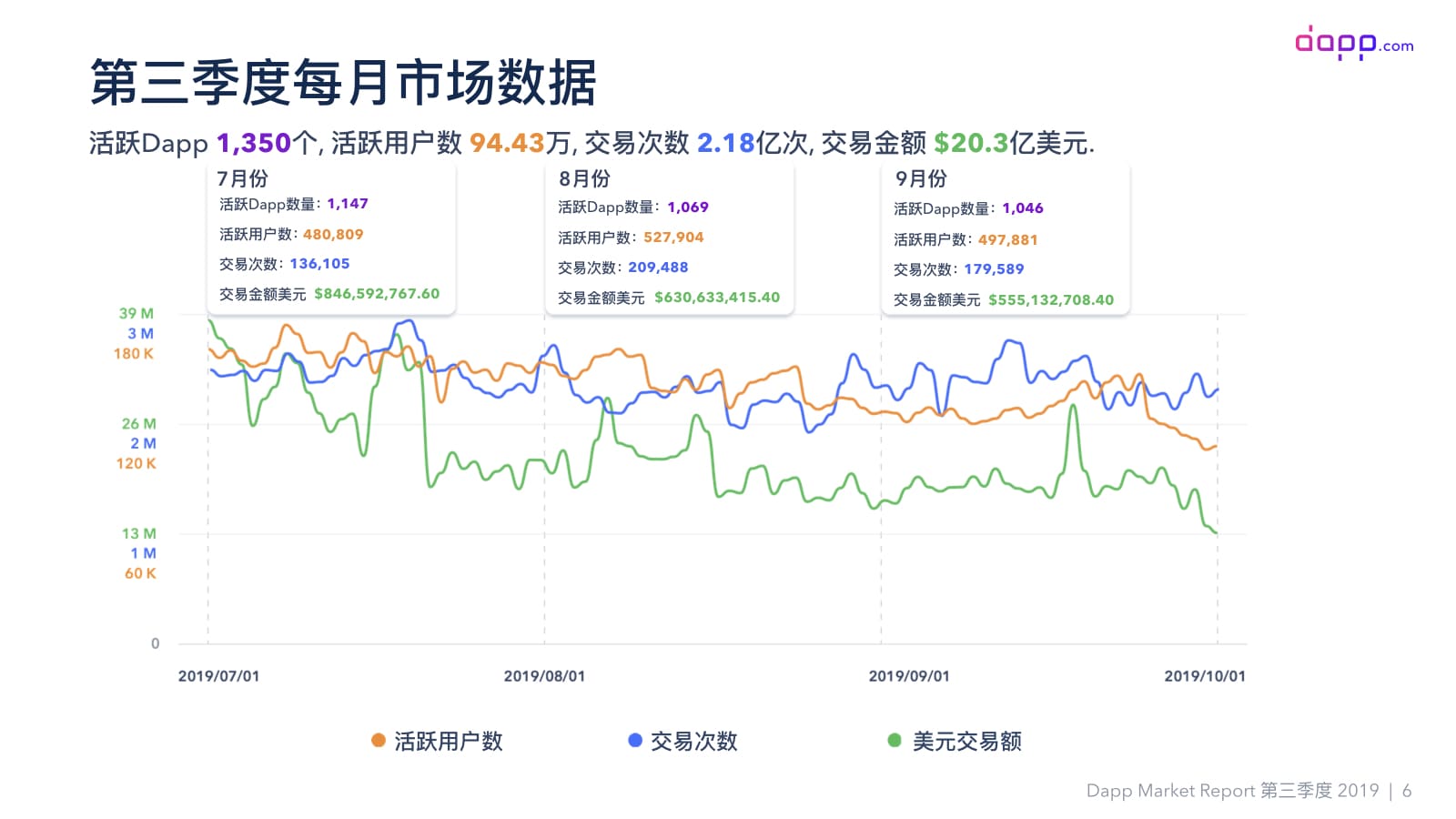Click the 2019/08/01 axis date label

[x=544, y=676]
